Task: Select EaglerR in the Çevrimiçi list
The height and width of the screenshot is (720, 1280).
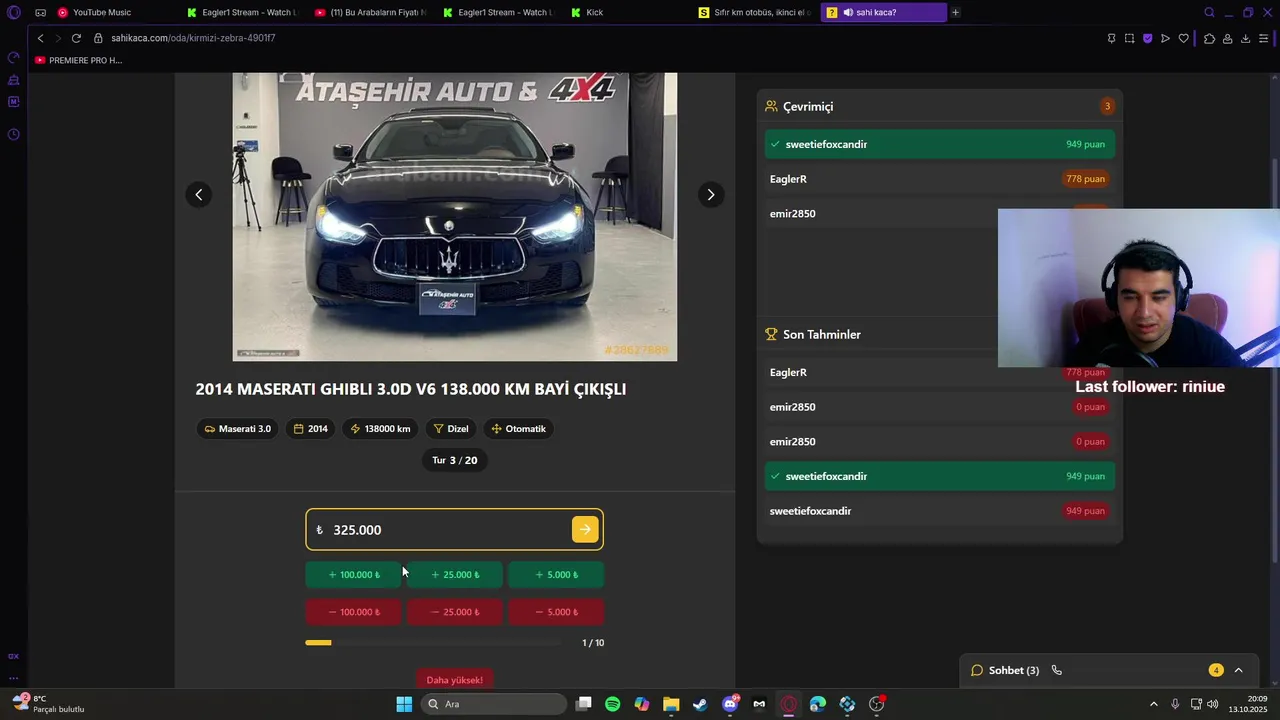Action: click(x=940, y=179)
